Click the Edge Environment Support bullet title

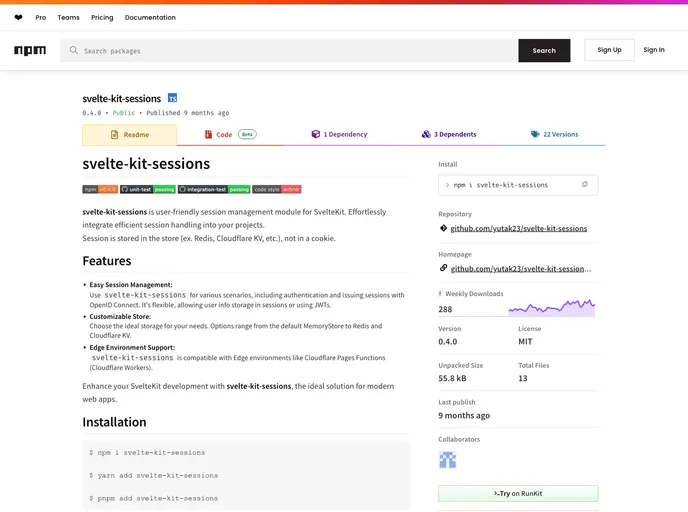click(x=132, y=347)
